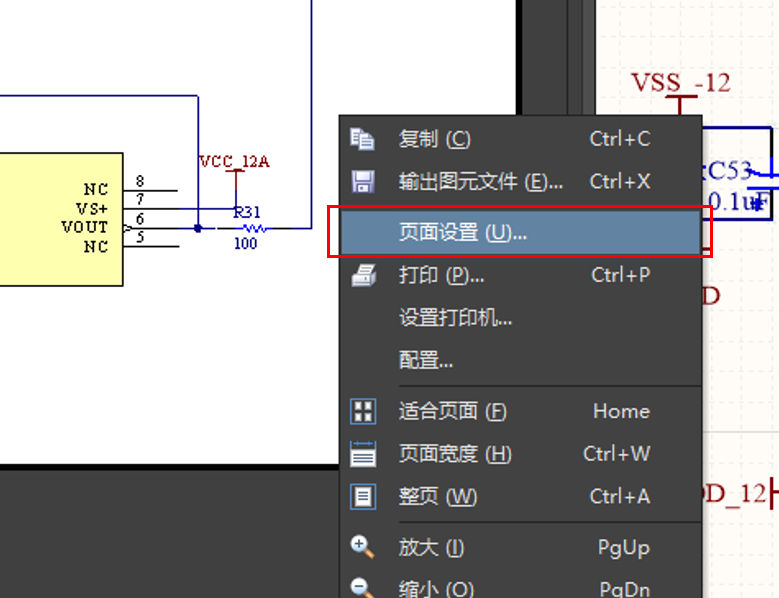The height and width of the screenshot is (598, 779).
Task: Click the zoom-out magnifier icon beside 缩小
Action: click(x=362, y=588)
